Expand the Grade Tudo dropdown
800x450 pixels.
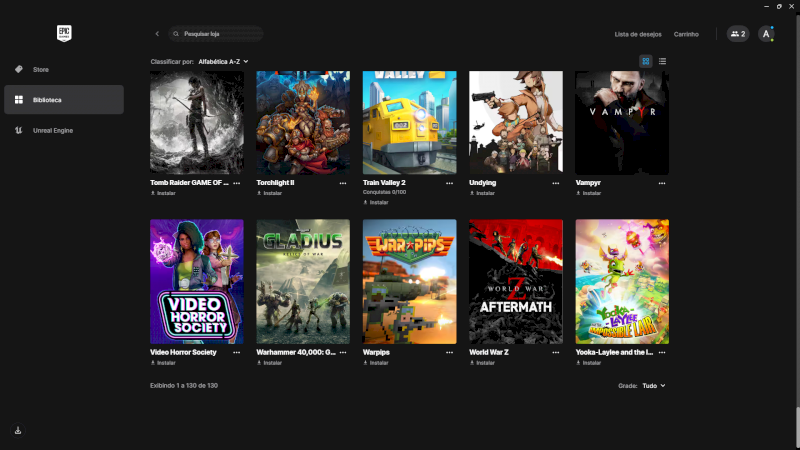654,386
